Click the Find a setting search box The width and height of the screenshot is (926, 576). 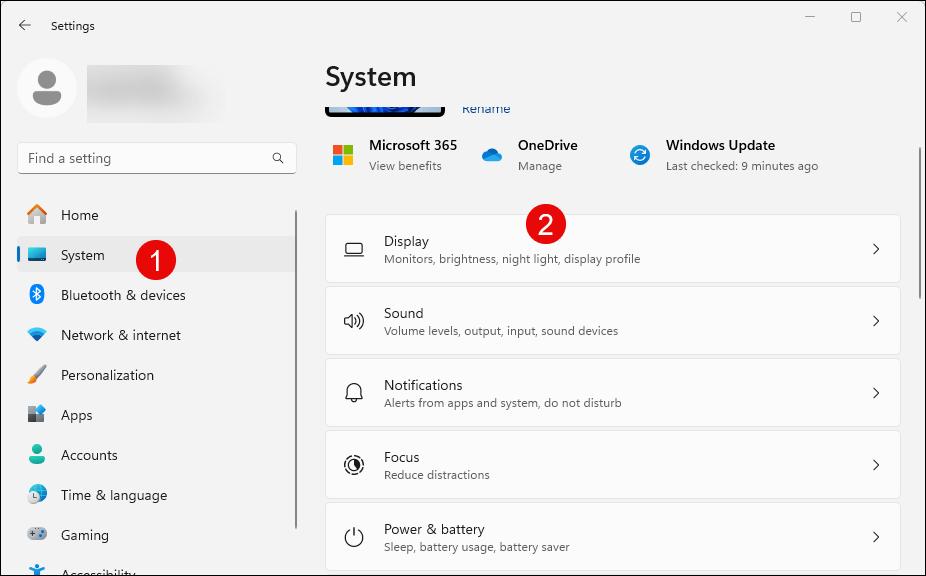point(145,158)
